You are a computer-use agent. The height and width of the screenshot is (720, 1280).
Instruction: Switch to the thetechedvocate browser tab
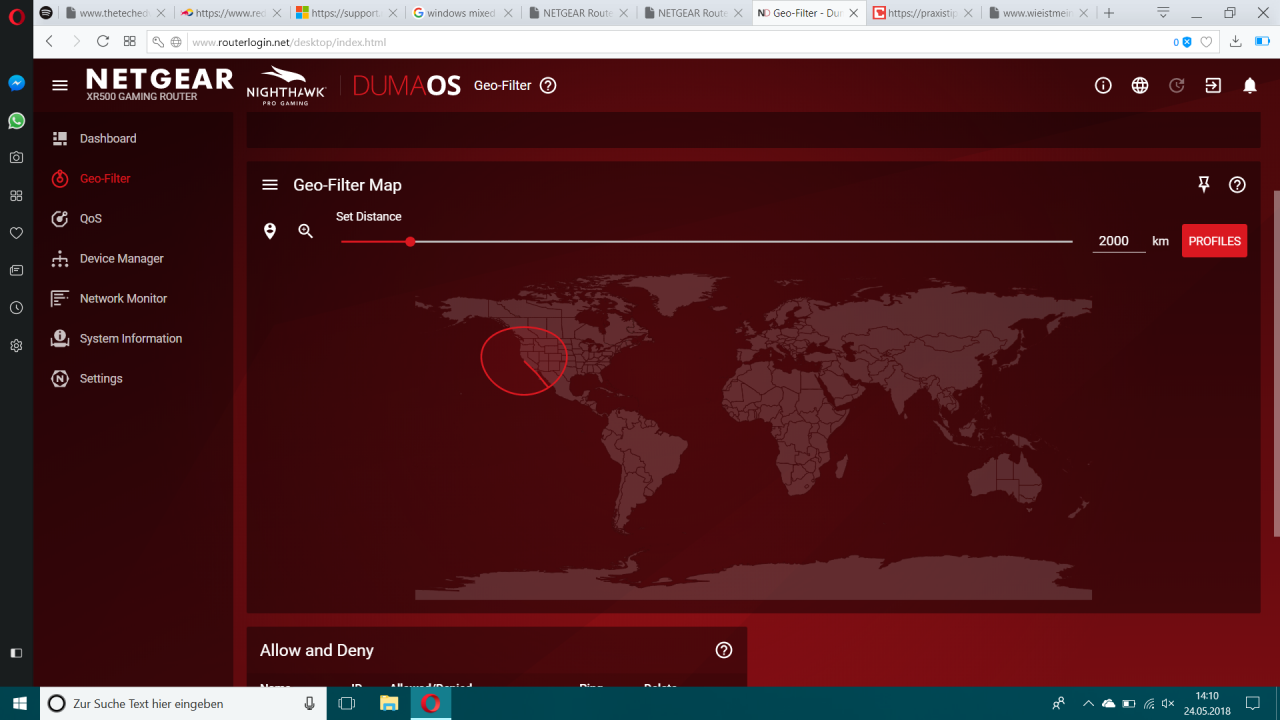(x=114, y=13)
